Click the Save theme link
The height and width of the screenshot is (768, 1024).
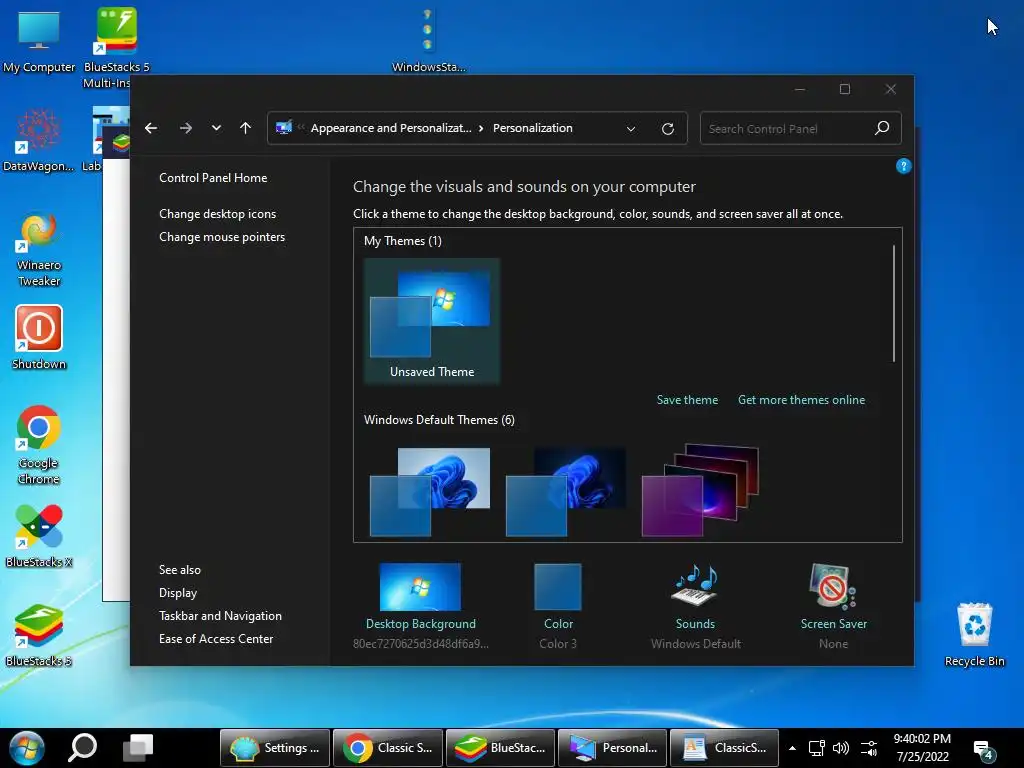coord(687,400)
